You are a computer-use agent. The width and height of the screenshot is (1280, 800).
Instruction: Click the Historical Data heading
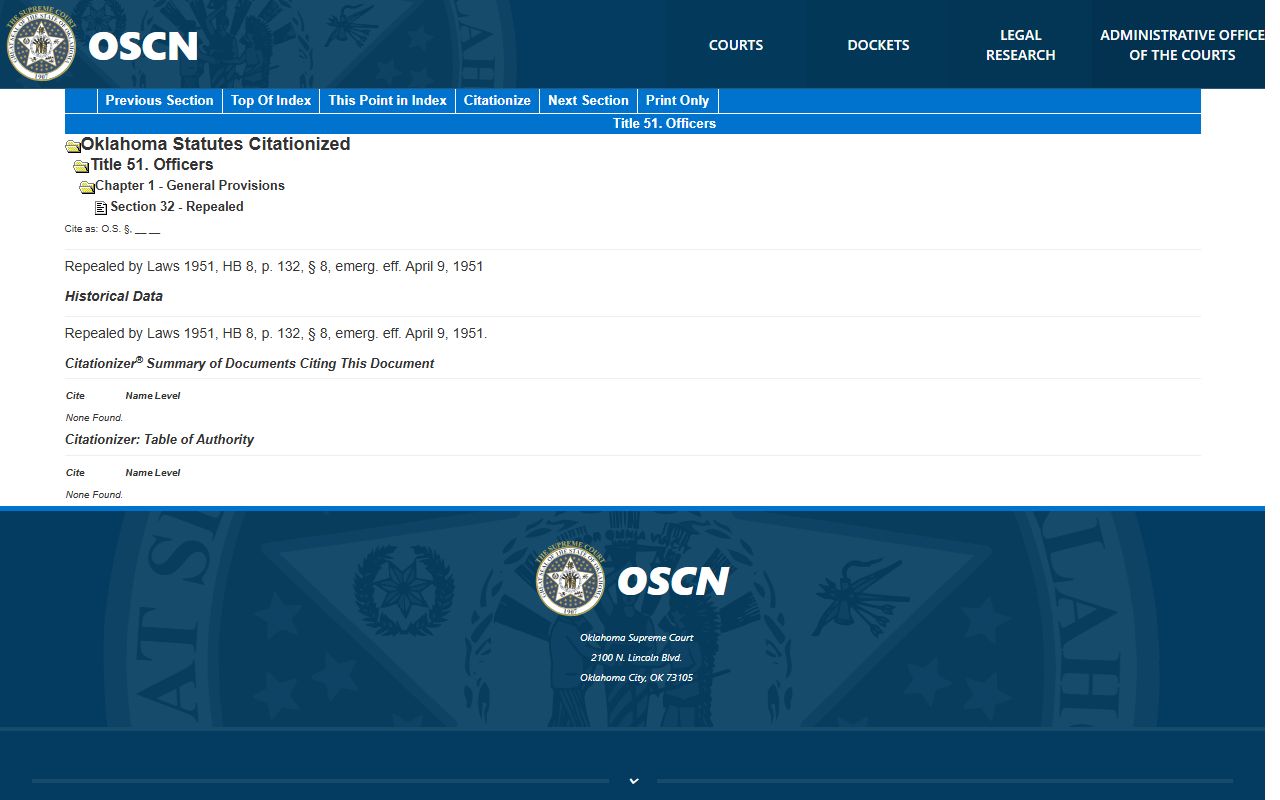click(114, 296)
